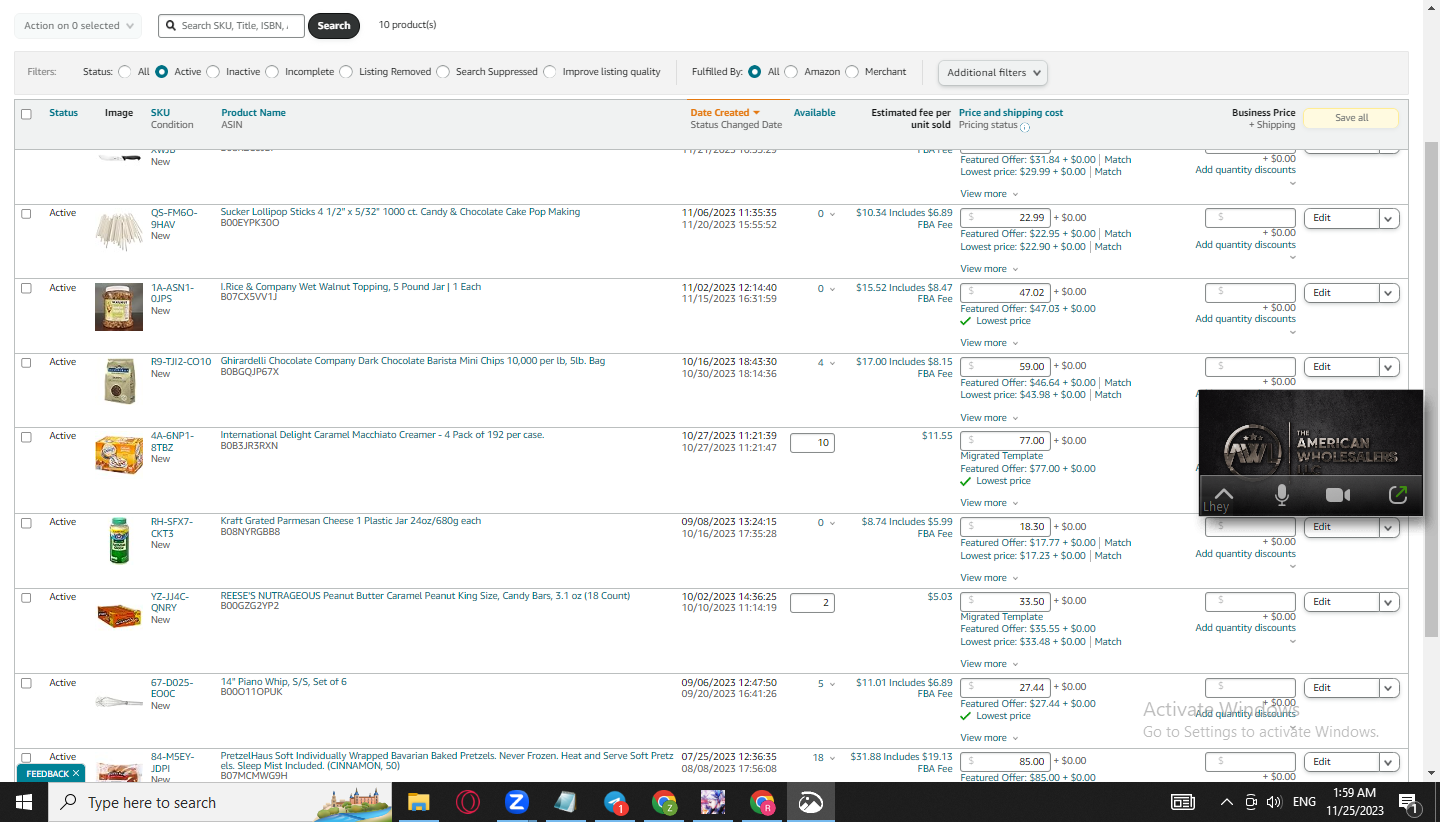Viewport: 1440px width, 822px height.
Task: Click the Pricing status info icon
Action: coord(1025,127)
